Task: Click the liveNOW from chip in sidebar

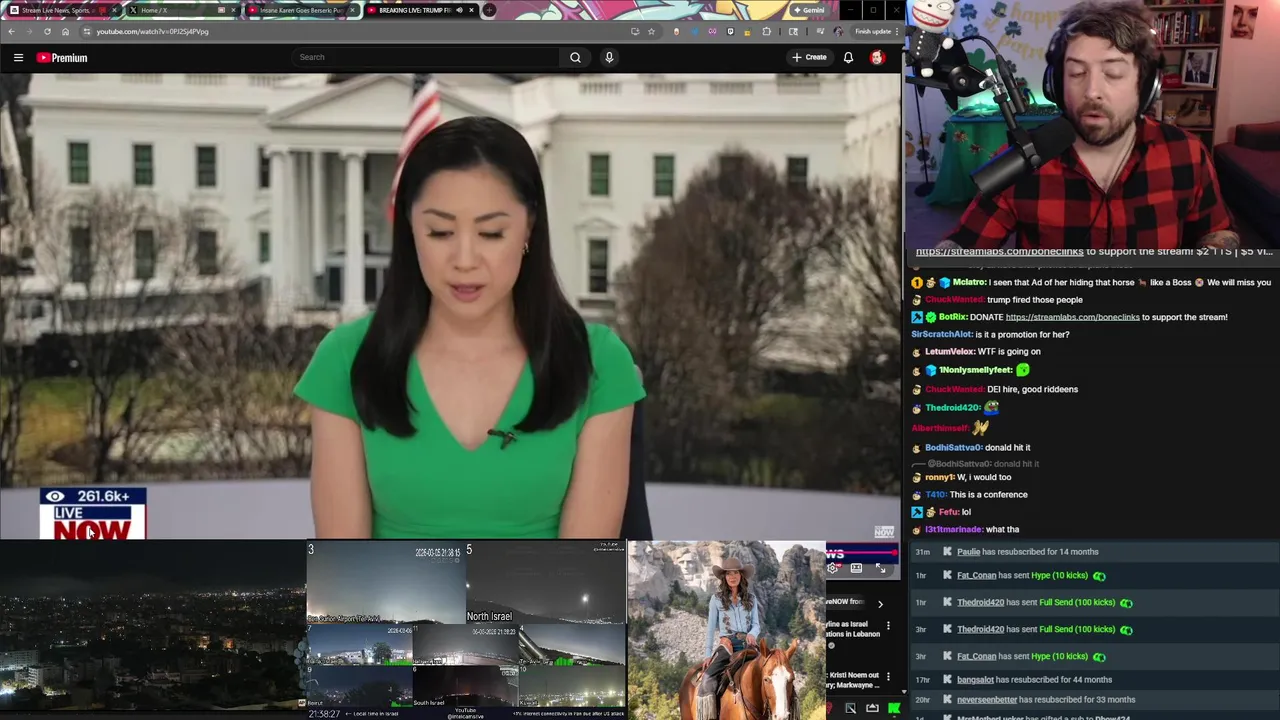Action: pyautogui.click(x=848, y=601)
